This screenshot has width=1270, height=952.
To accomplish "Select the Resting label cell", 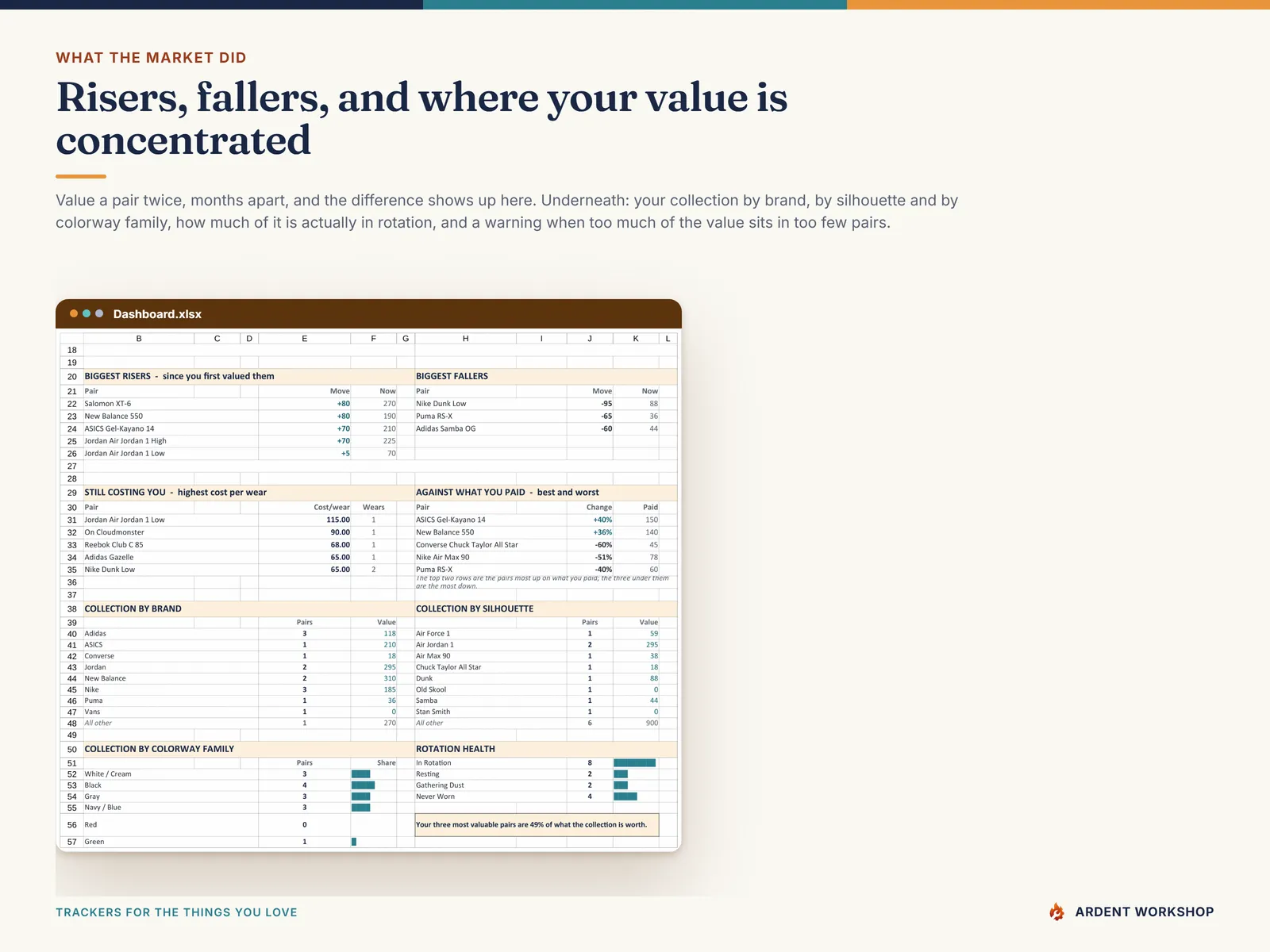I will pos(491,774).
